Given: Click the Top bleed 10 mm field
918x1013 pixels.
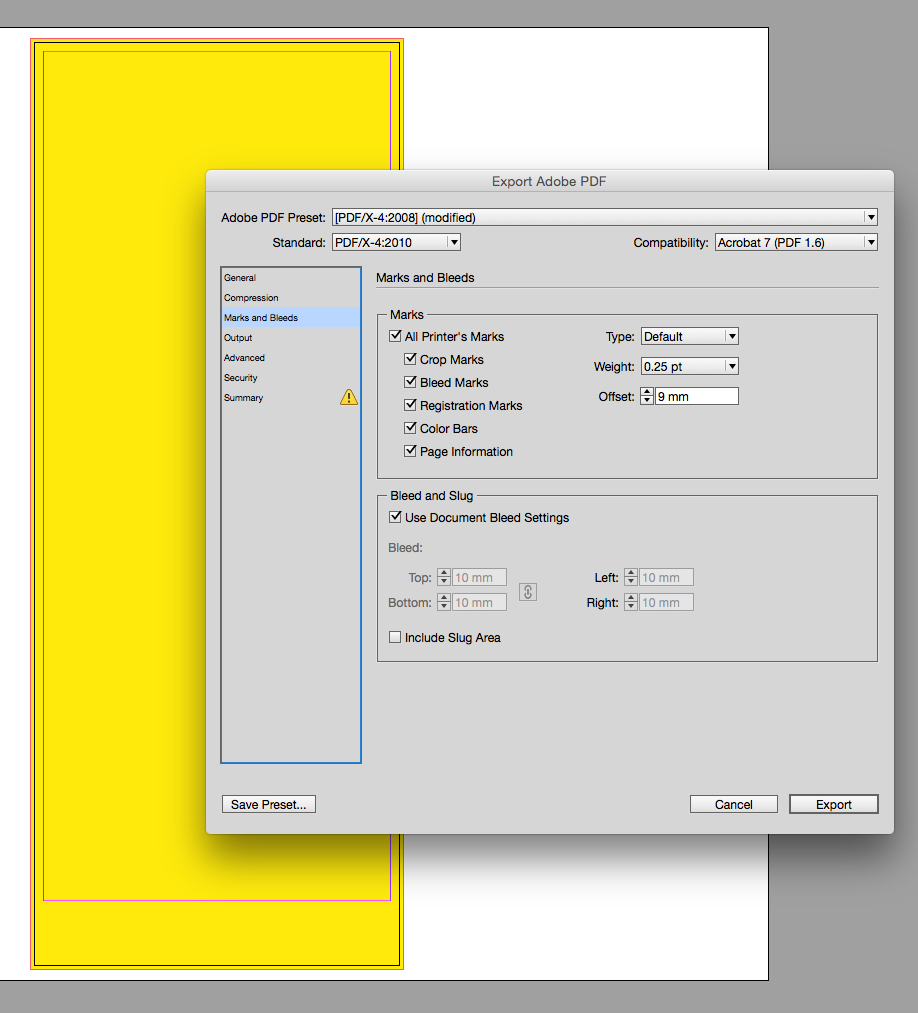Looking at the screenshot, I should [x=479, y=577].
